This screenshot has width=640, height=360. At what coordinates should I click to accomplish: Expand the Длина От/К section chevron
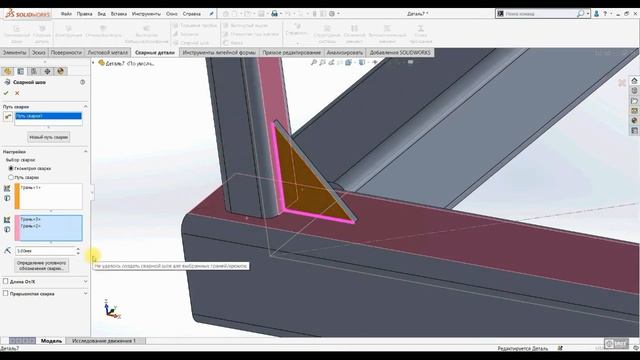tap(85, 281)
